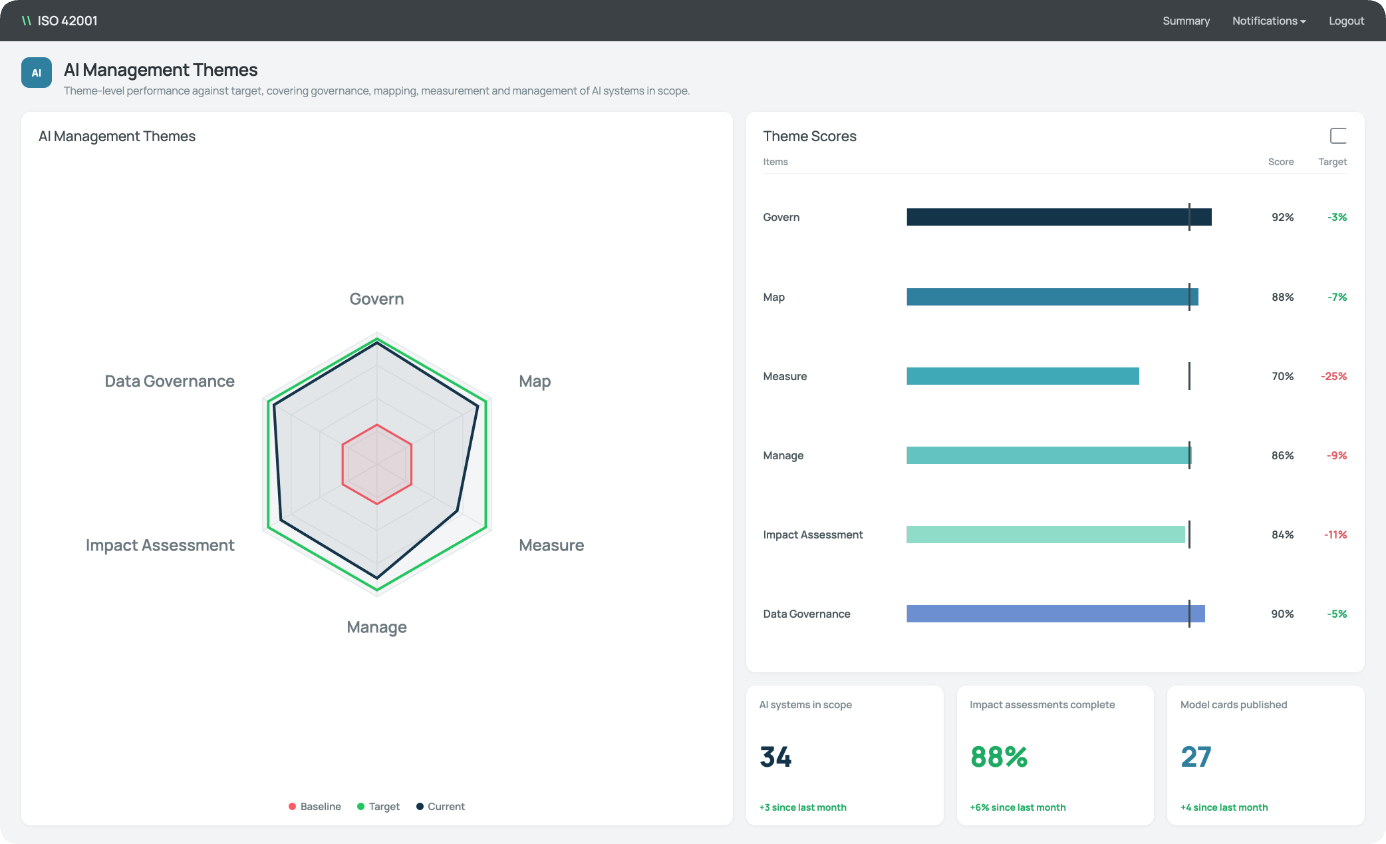Click the Measure score bar
1386x844 pixels.
pos(1023,376)
